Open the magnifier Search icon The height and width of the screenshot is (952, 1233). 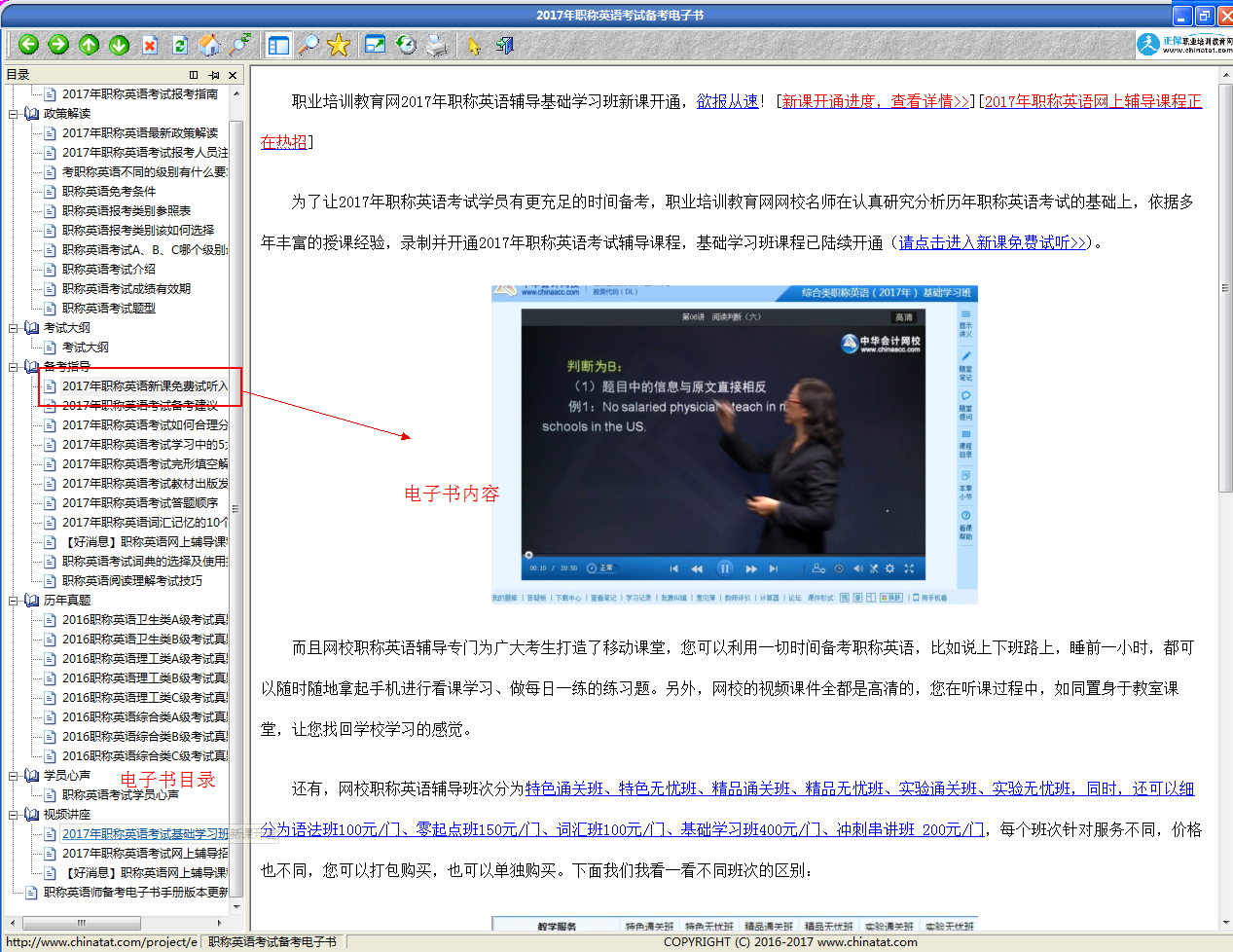[308, 45]
